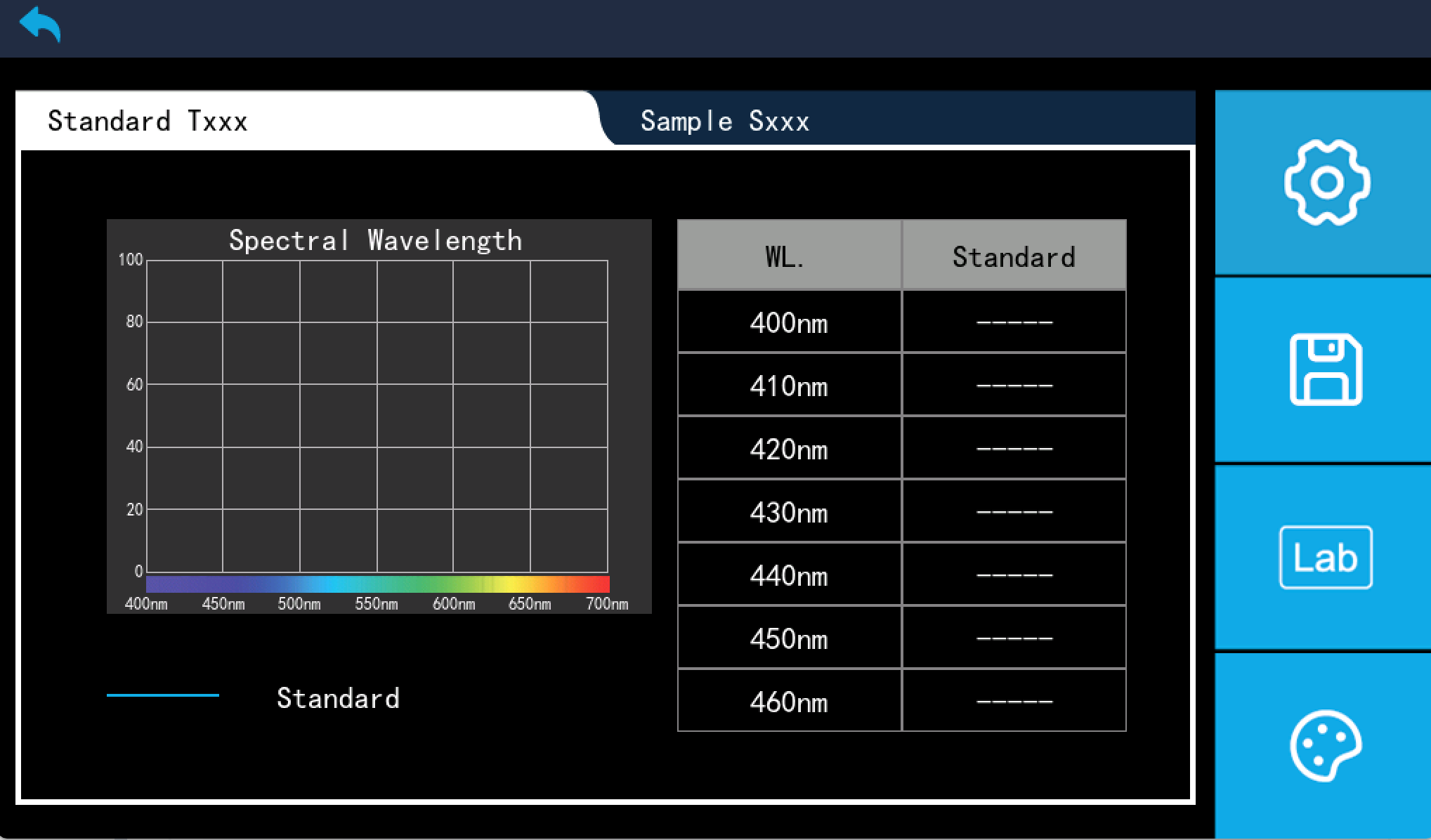The image size is (1431, 840).
Task: Click the 430nm wavelength cell
Action: (x=788, y=513)
